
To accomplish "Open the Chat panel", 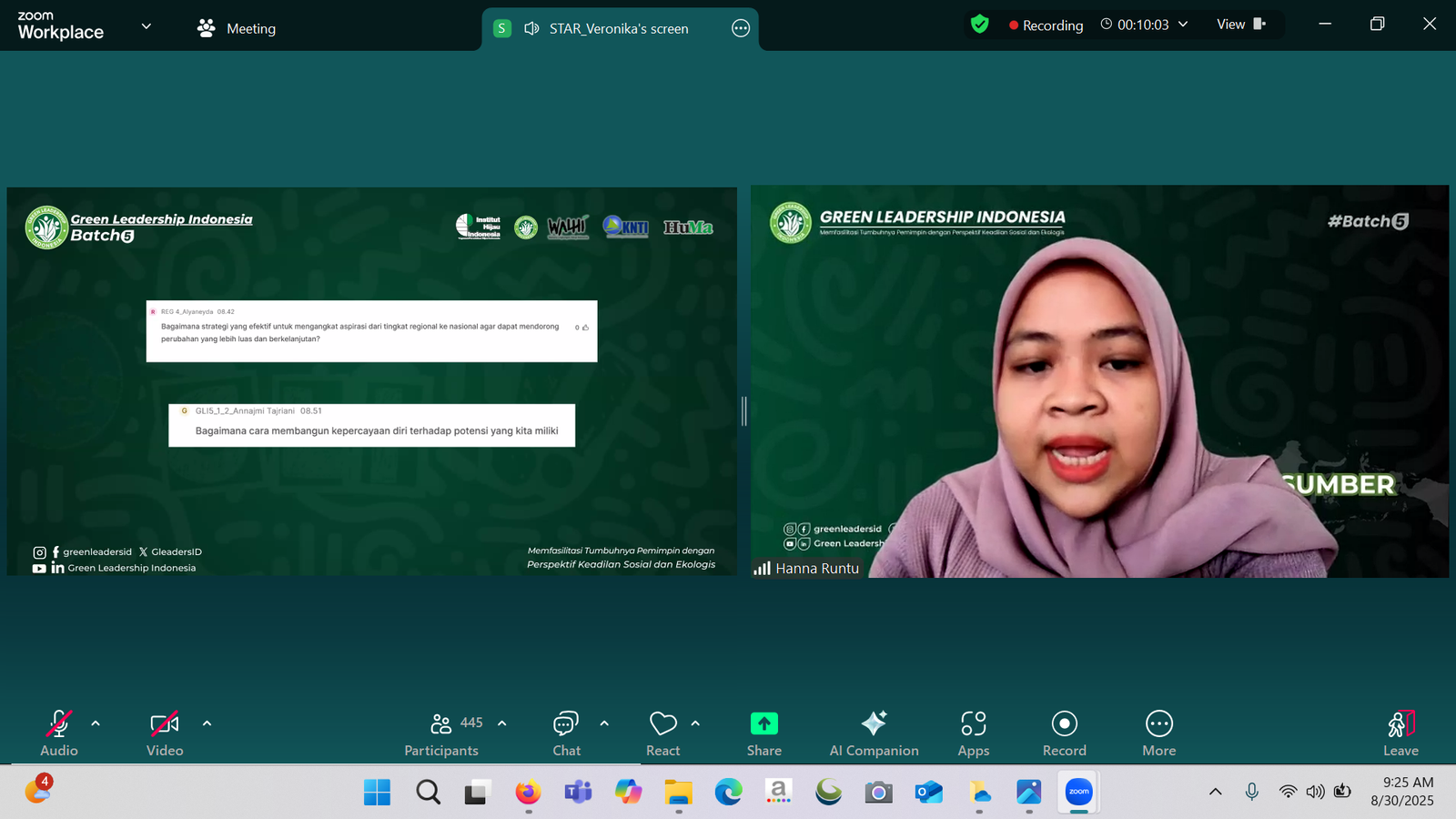I will (x=566, y=733).
